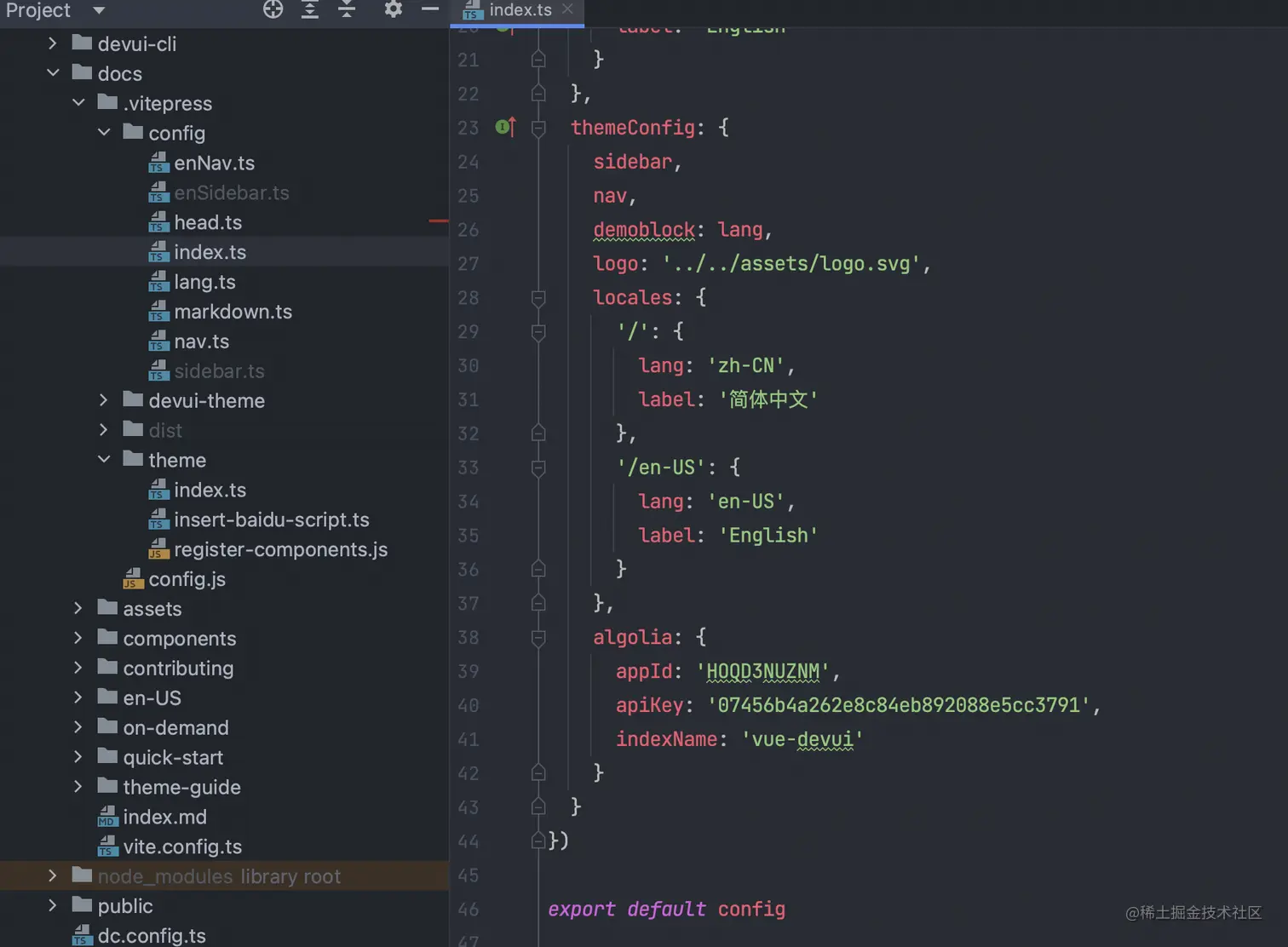
Task: Collapse the .vitepress folder
Action: point(78,103)
